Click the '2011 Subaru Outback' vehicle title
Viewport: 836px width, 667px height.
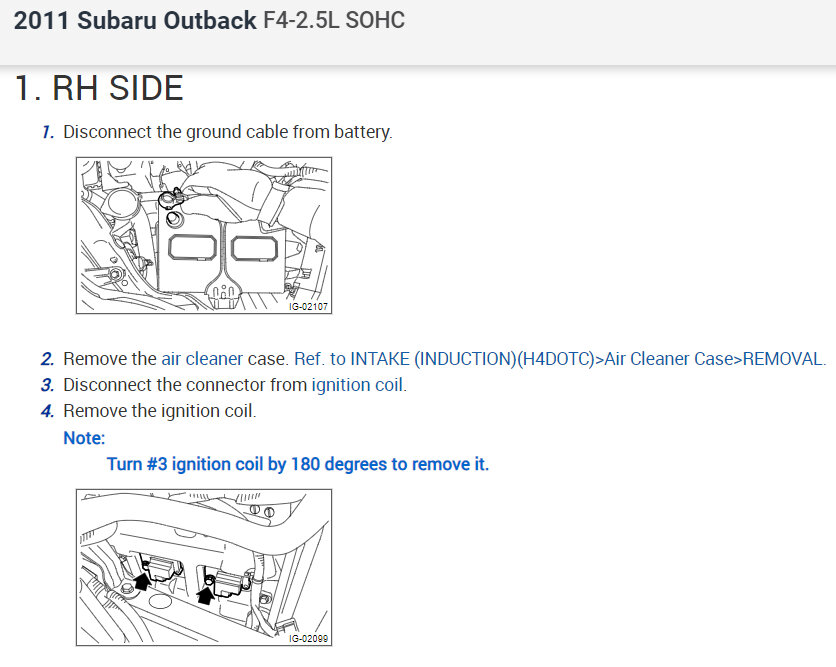pos(135,21)
